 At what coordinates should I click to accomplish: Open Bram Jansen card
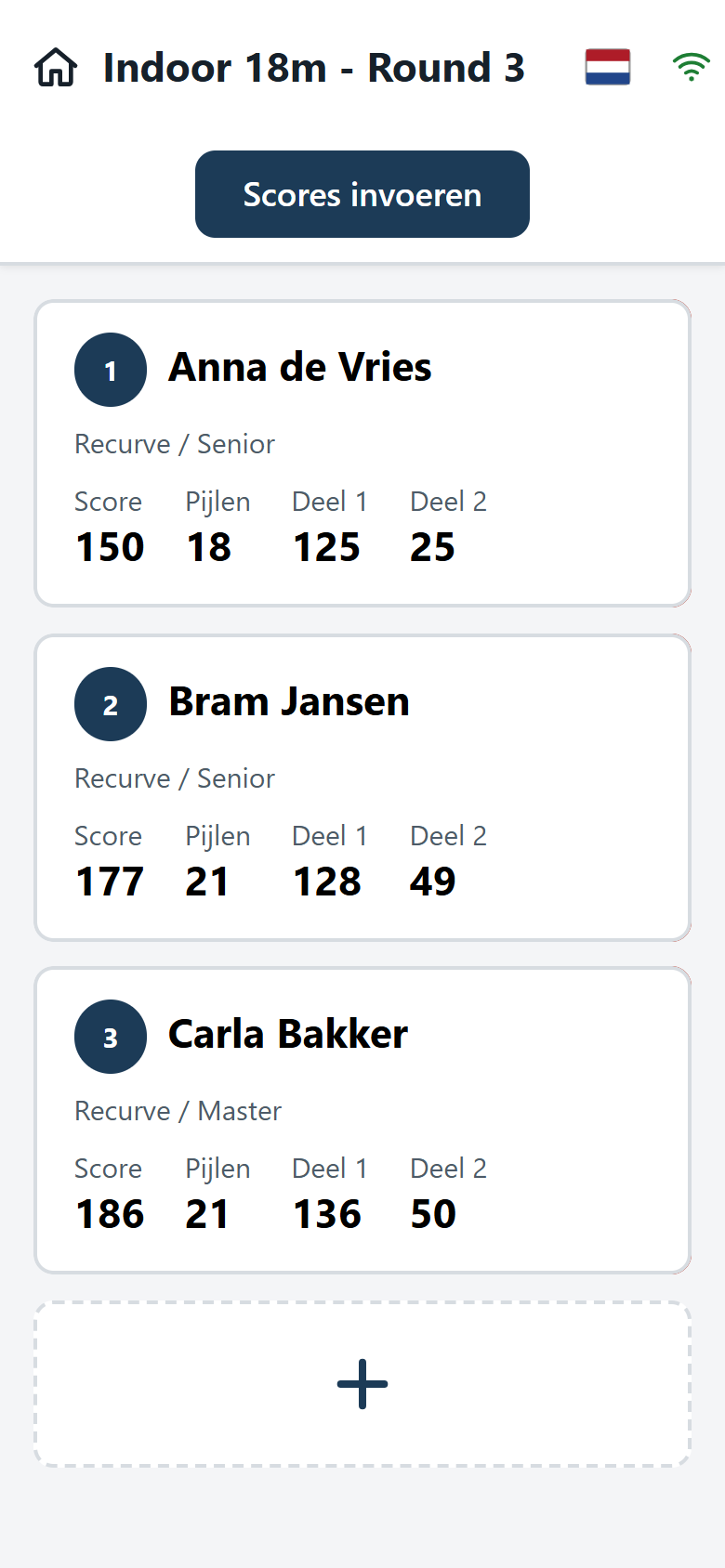coord(362,788)
